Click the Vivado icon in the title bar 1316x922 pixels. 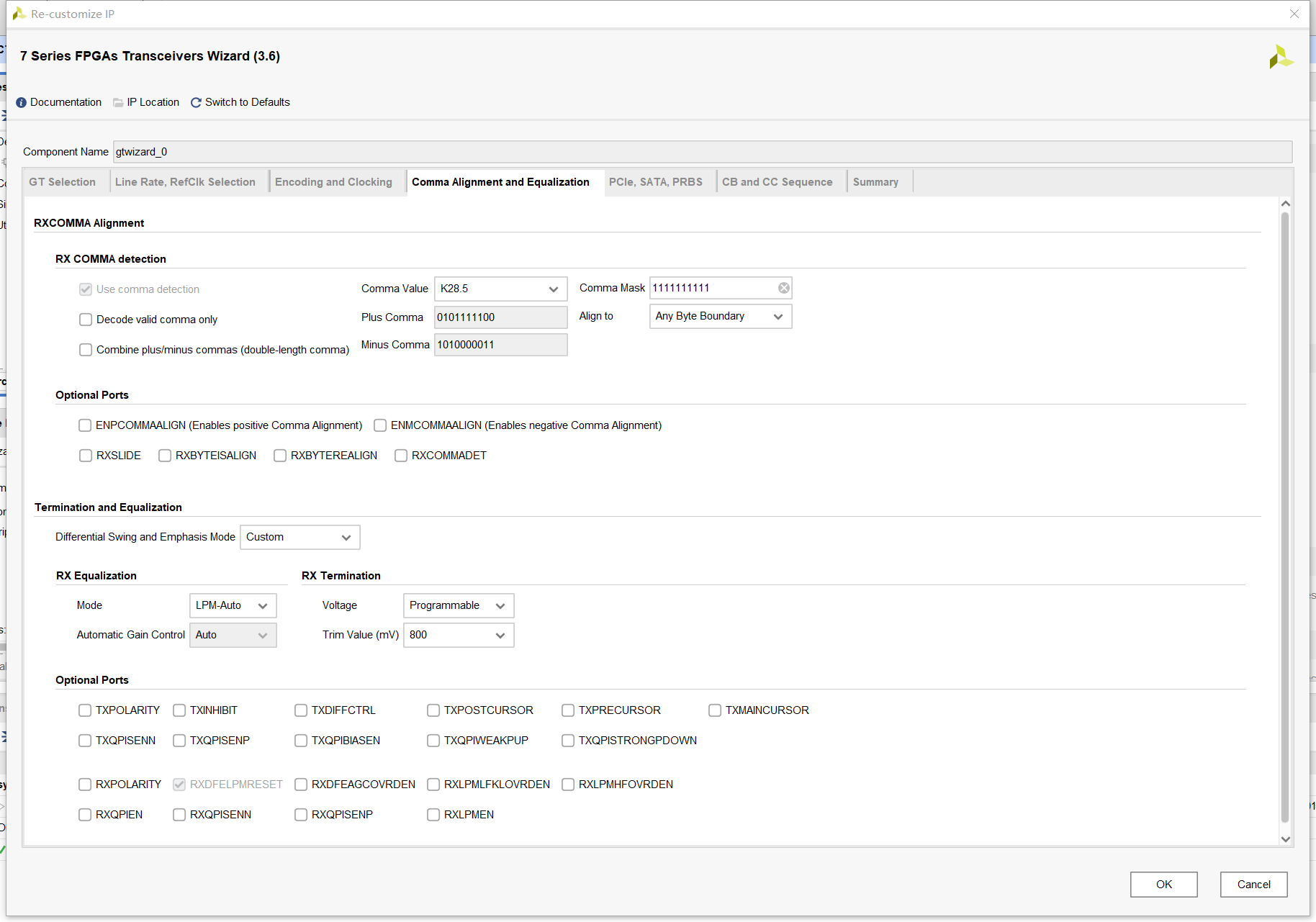click(x=19, y=14)
